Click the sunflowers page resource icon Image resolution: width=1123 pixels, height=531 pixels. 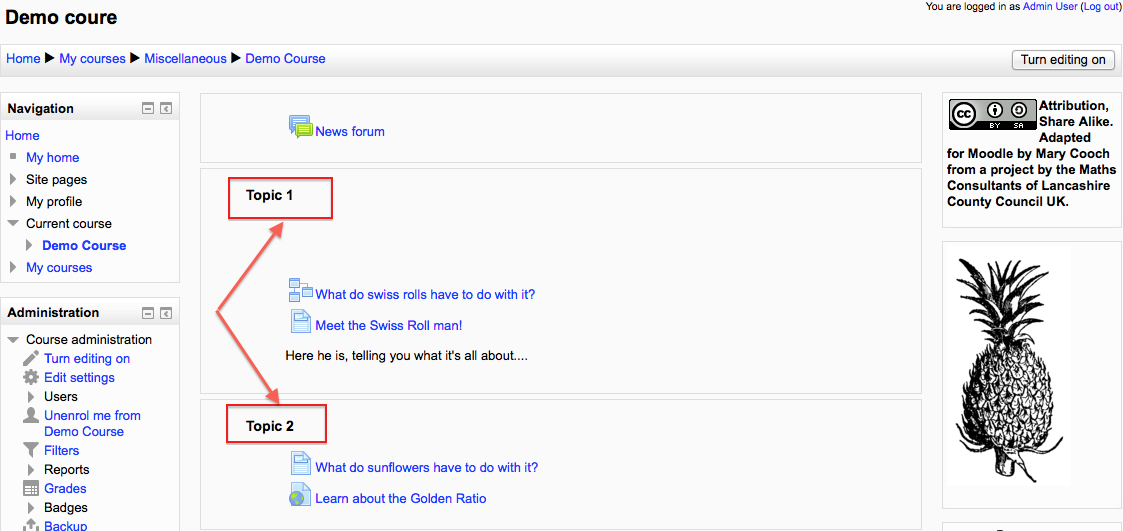[x=301, y=463]
